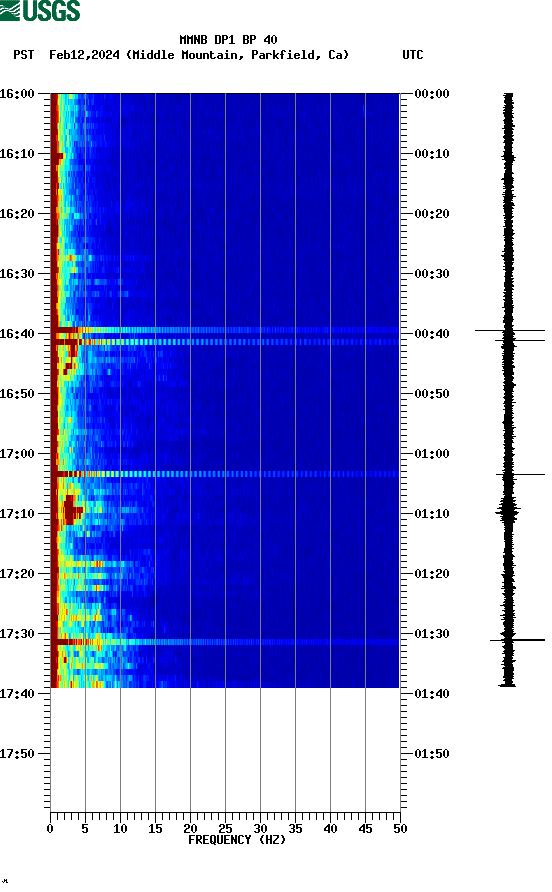Click the 'FREQUENCY (HZ)' axis title

pyautogui.click(x=237, y=840)
